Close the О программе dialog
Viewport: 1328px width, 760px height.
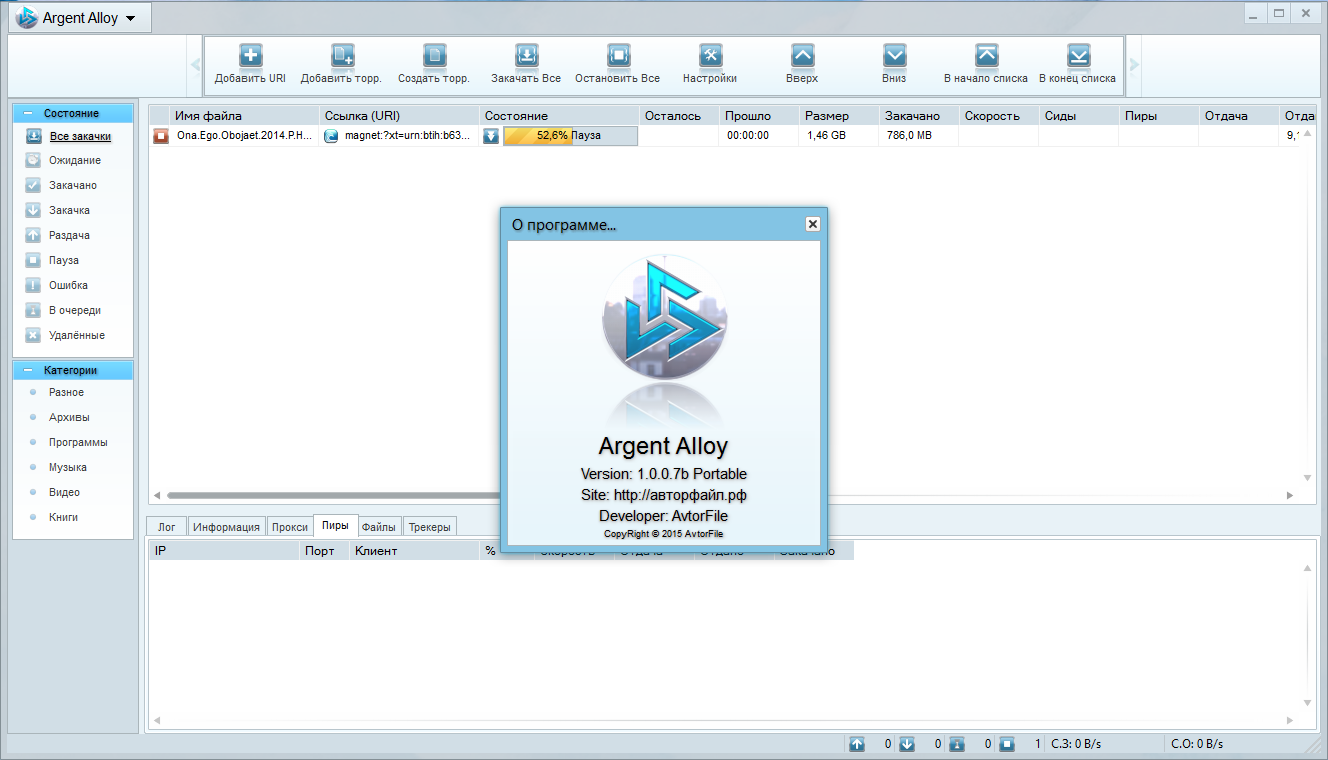pos(813,224)
